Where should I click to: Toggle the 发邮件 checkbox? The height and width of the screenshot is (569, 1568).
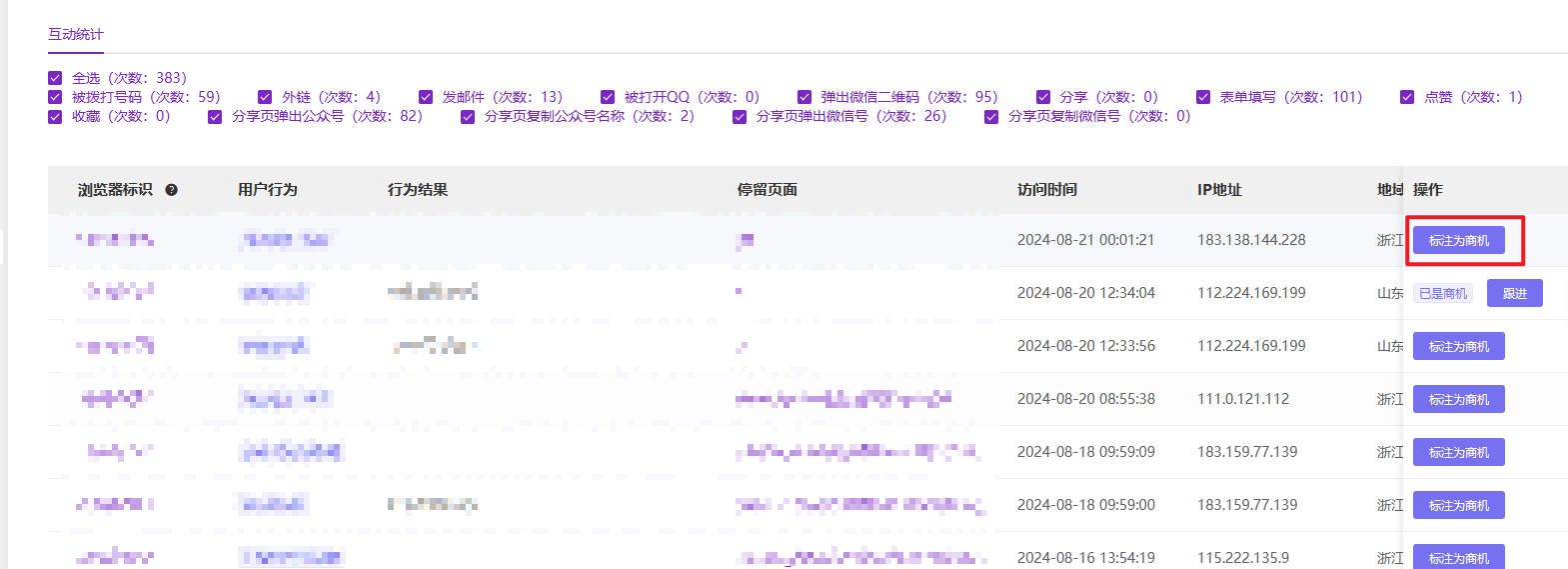pos(426,97)
